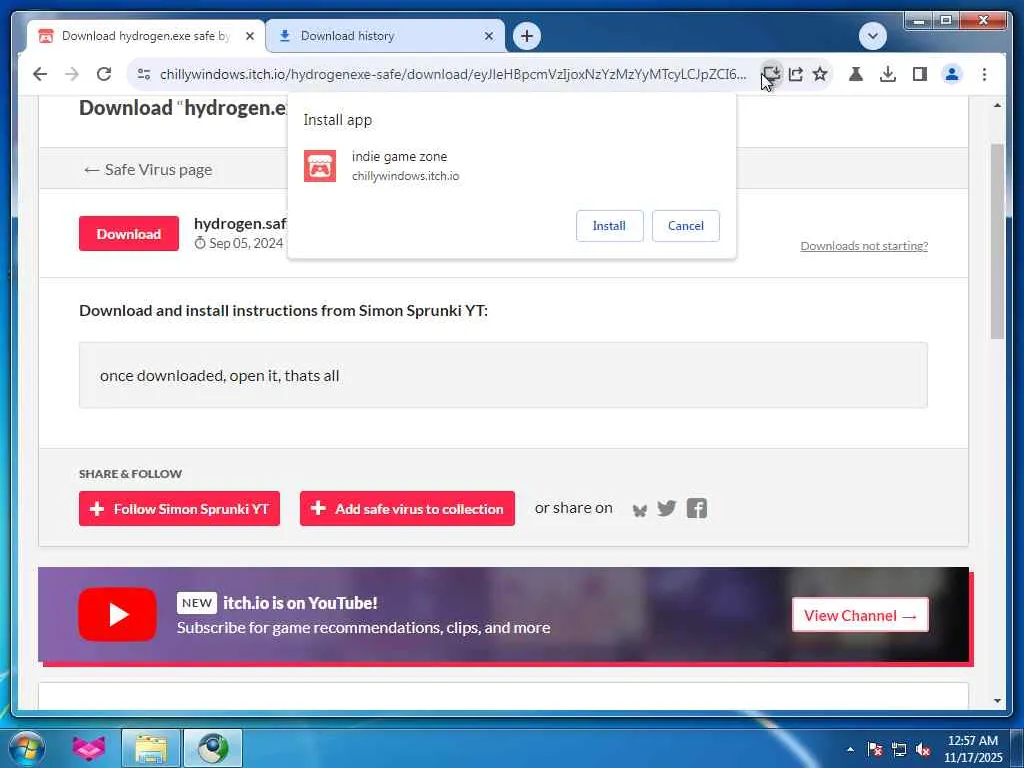Select the Download hydrogen.exe safe tab
This screenshot has width=1024, height=768.
146,36
